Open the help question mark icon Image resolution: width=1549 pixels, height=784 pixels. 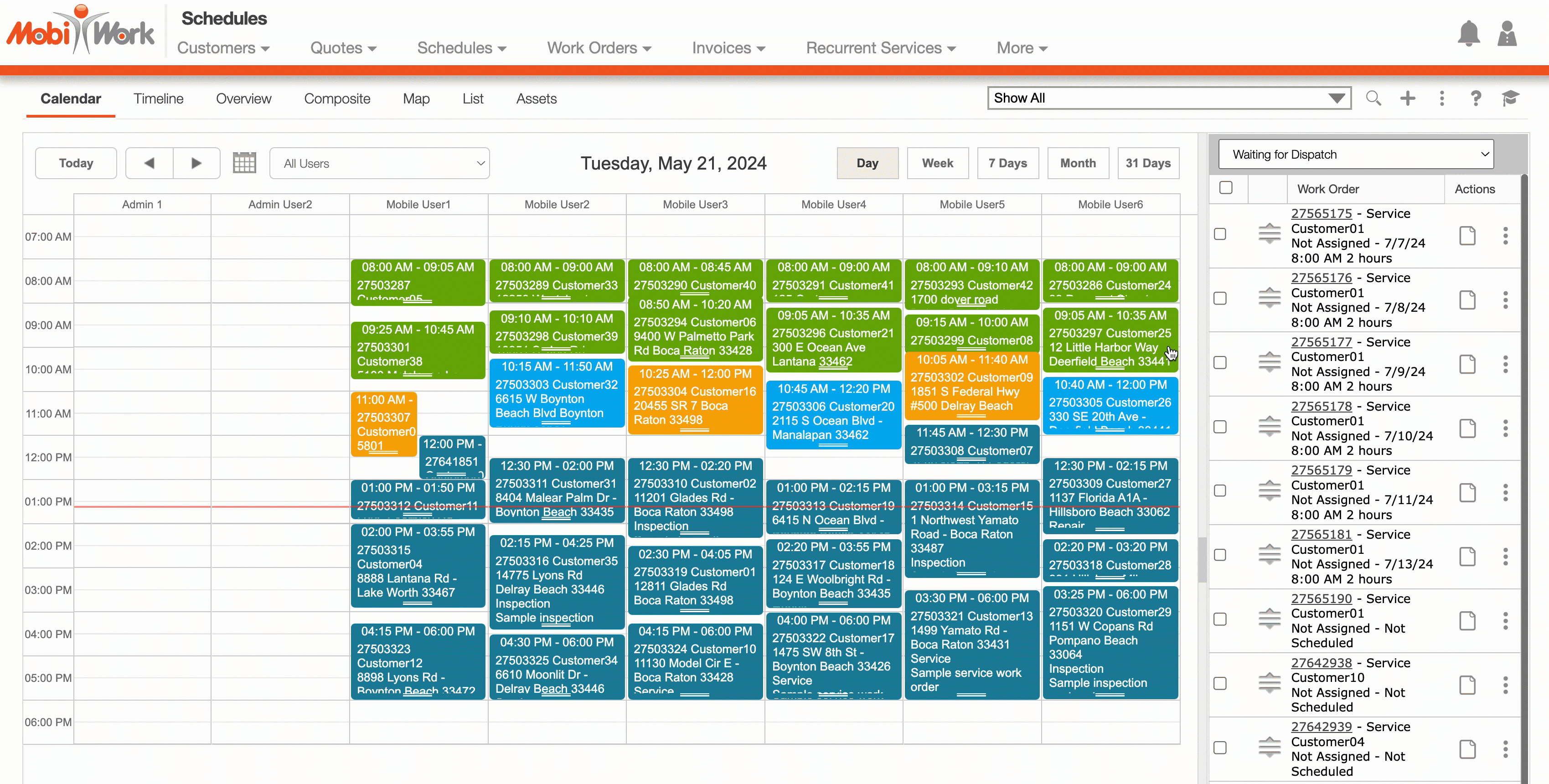1475,98
